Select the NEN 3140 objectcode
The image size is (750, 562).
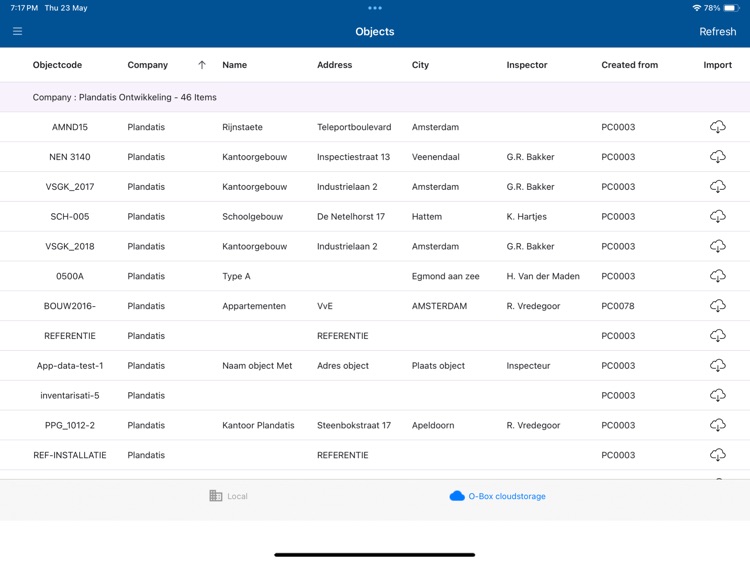(70, 156)
